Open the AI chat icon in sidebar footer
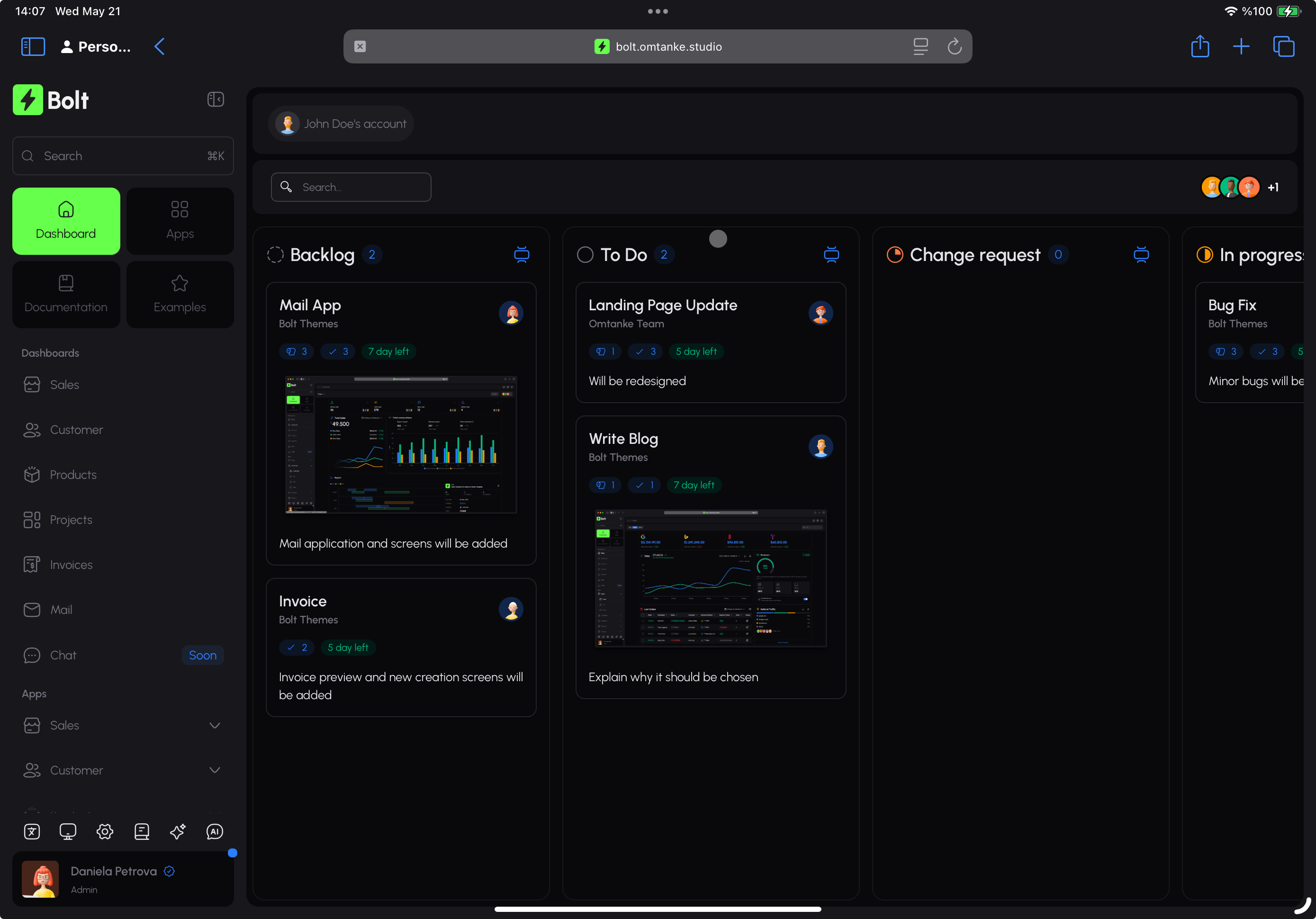1316x919 pixels. [x=215, y=831]
